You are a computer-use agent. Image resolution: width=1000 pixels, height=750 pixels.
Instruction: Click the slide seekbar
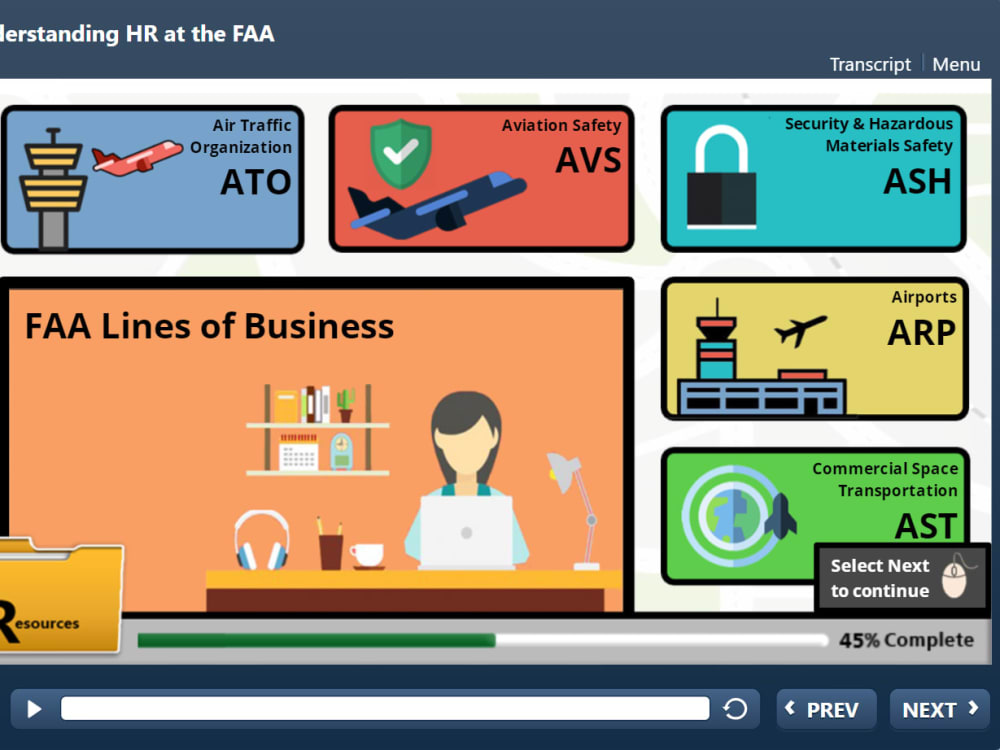pos(385,709)
